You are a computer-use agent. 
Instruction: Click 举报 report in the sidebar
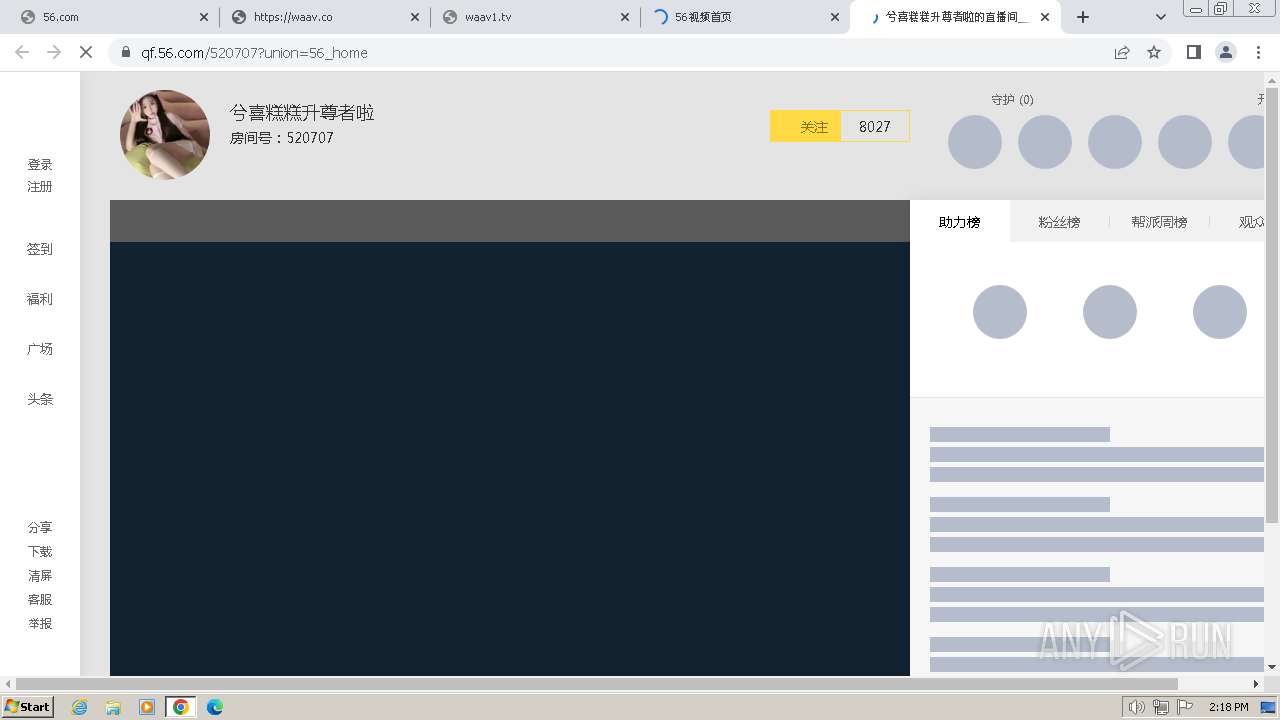point(40,624)
